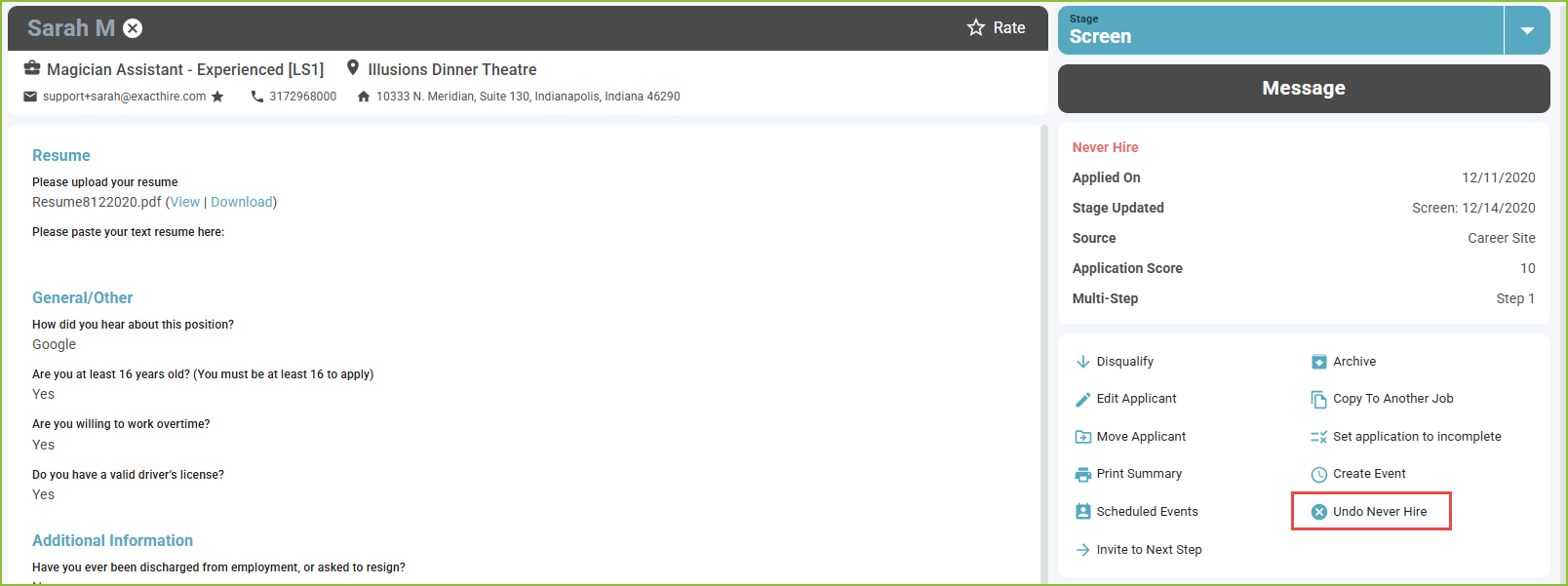The width and height of the screenshot is (1568, 586).
Task: Toggle the star next to email address
Action: [217, 97]
